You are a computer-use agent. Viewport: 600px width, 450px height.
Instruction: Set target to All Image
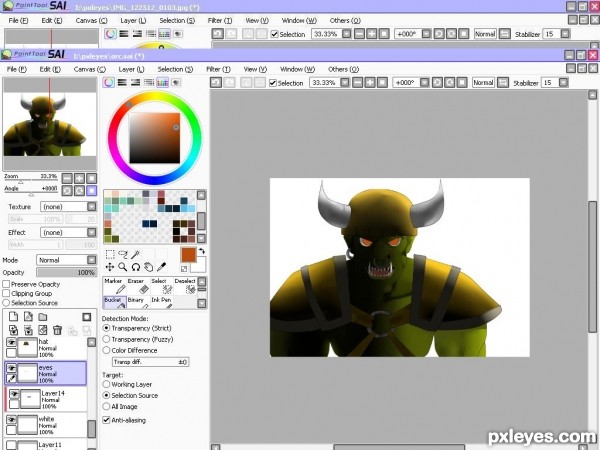tap(106, 406)
